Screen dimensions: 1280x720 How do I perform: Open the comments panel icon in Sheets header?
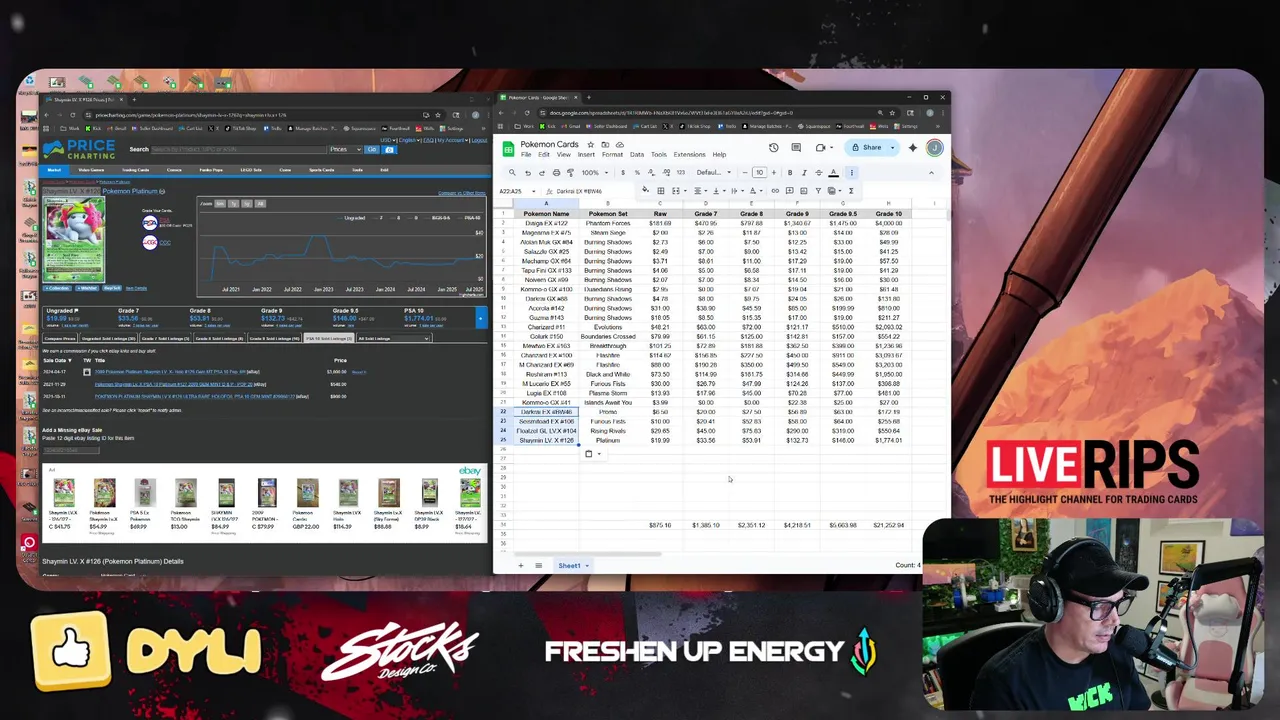pyautogui.click(x=796, y=148)
